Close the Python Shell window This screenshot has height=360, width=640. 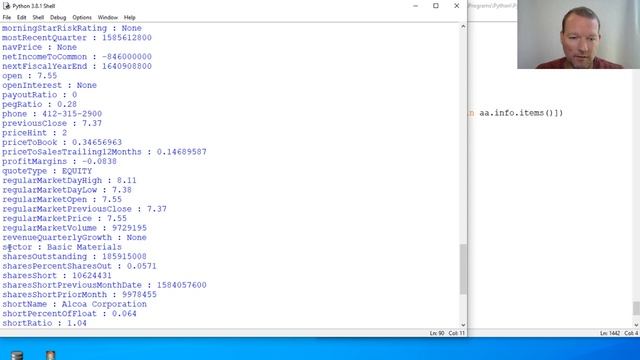pyautogui.click(x=457, y=6)
